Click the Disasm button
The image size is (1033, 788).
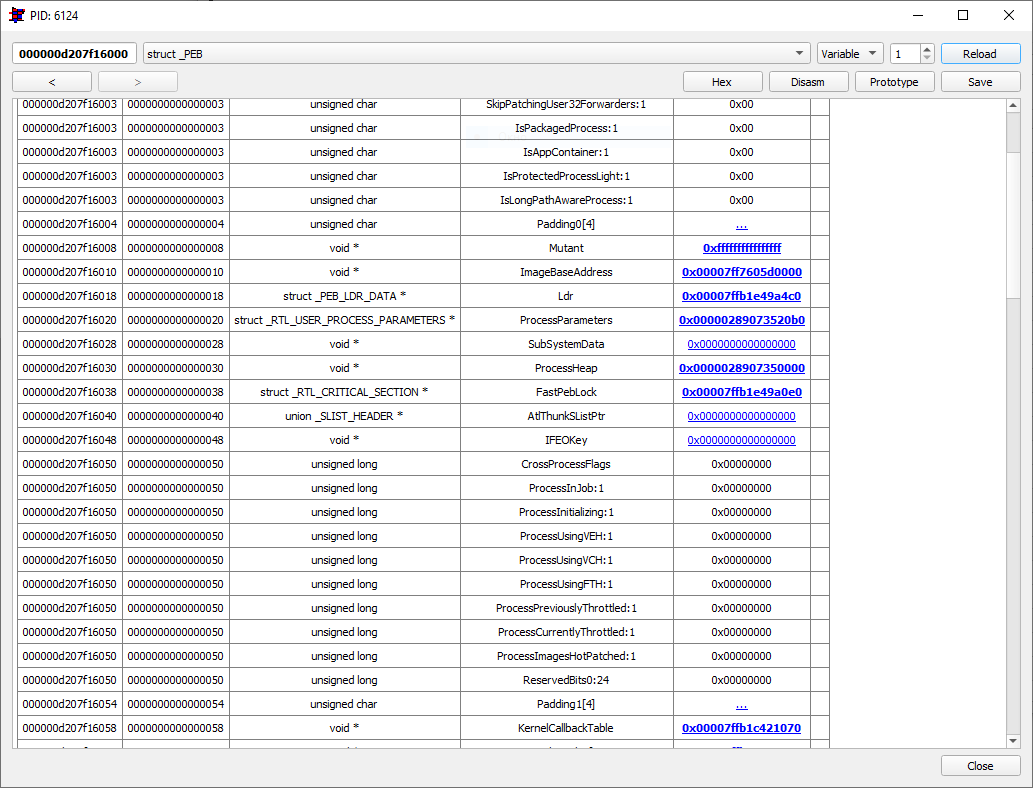(808, 82)
